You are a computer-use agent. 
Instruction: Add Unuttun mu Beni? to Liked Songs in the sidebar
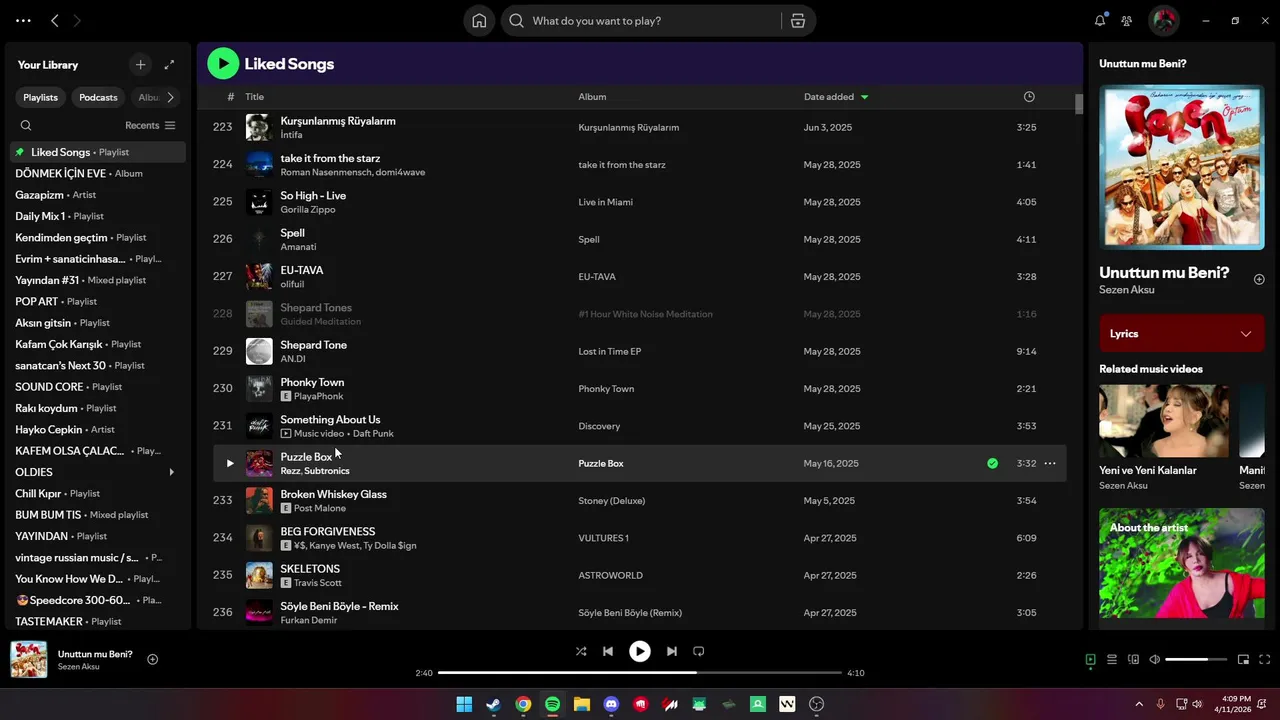coord(1259,280)
